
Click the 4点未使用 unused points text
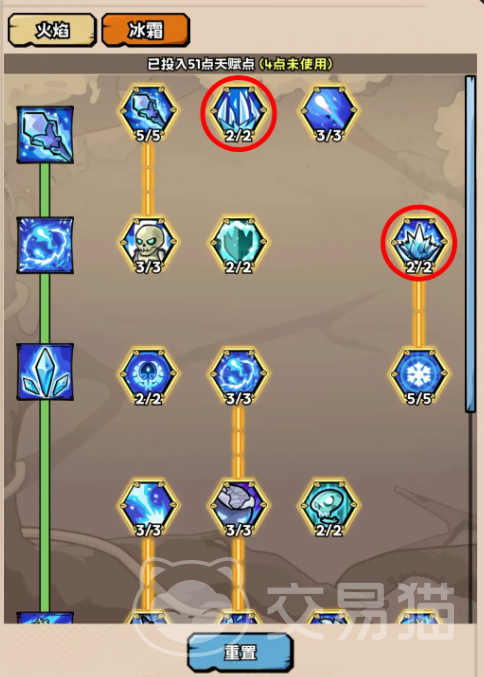tap(296, 64)
